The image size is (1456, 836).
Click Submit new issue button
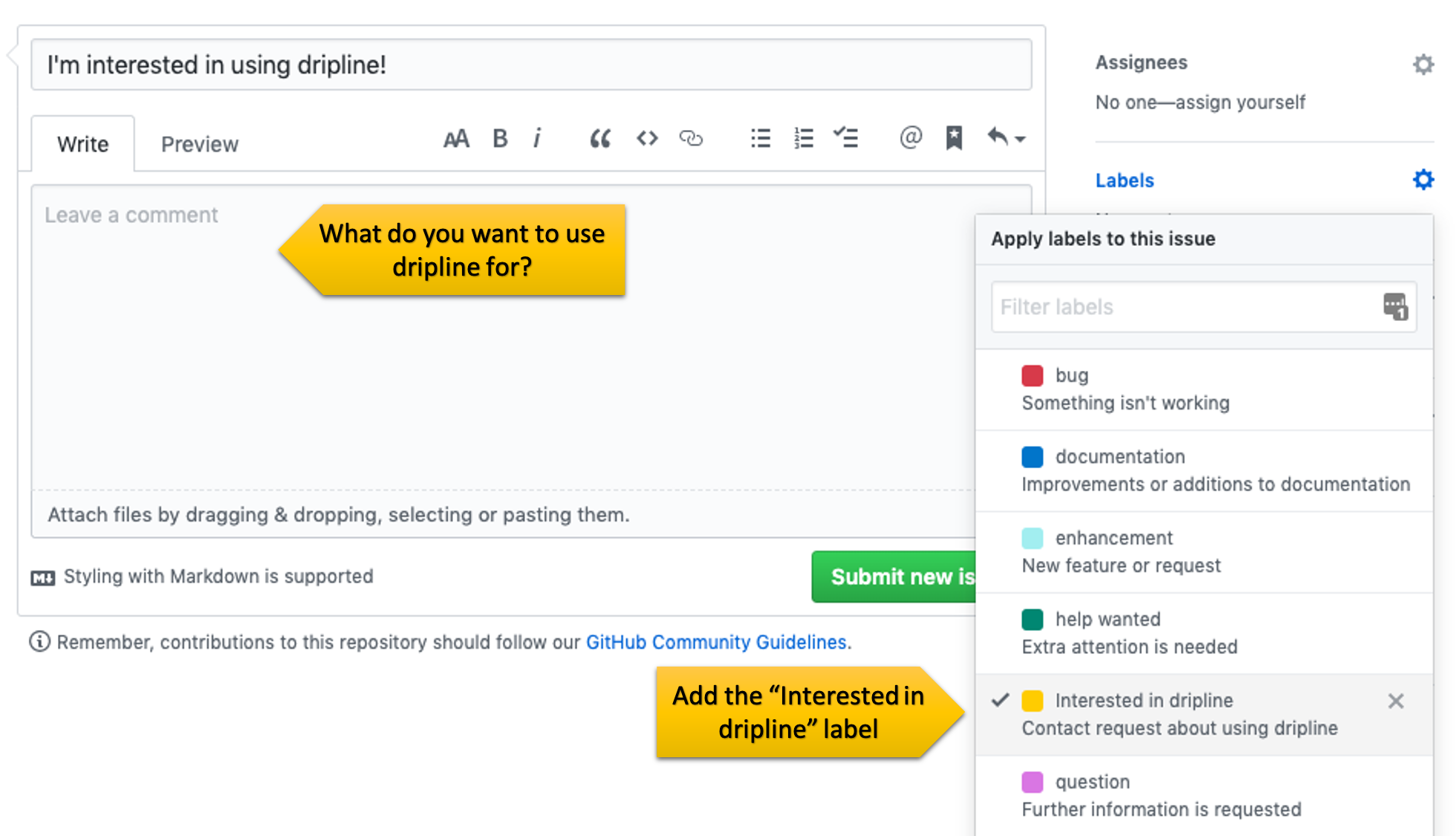click(894, 577)
